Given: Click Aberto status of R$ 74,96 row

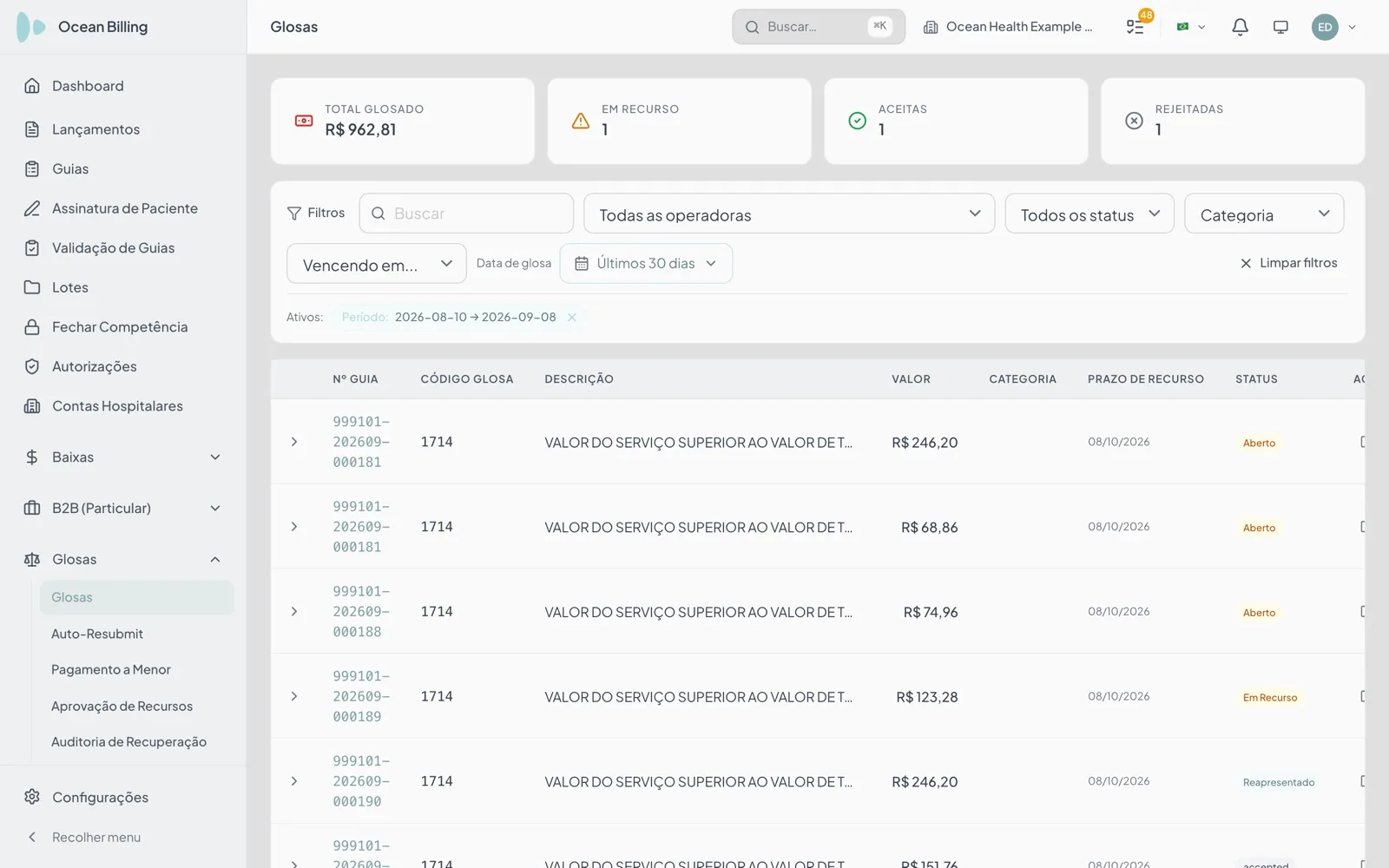Looking at the screenshot, I should 1259,613.
